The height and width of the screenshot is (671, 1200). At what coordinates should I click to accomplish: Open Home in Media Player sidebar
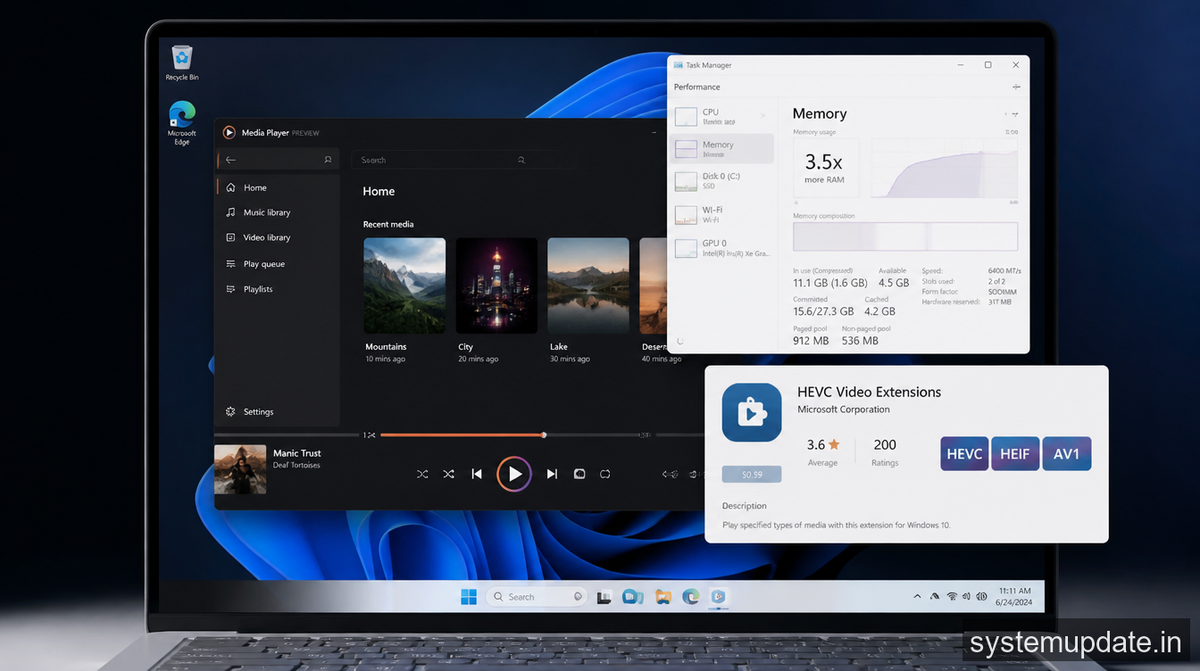tap(277, 188)
